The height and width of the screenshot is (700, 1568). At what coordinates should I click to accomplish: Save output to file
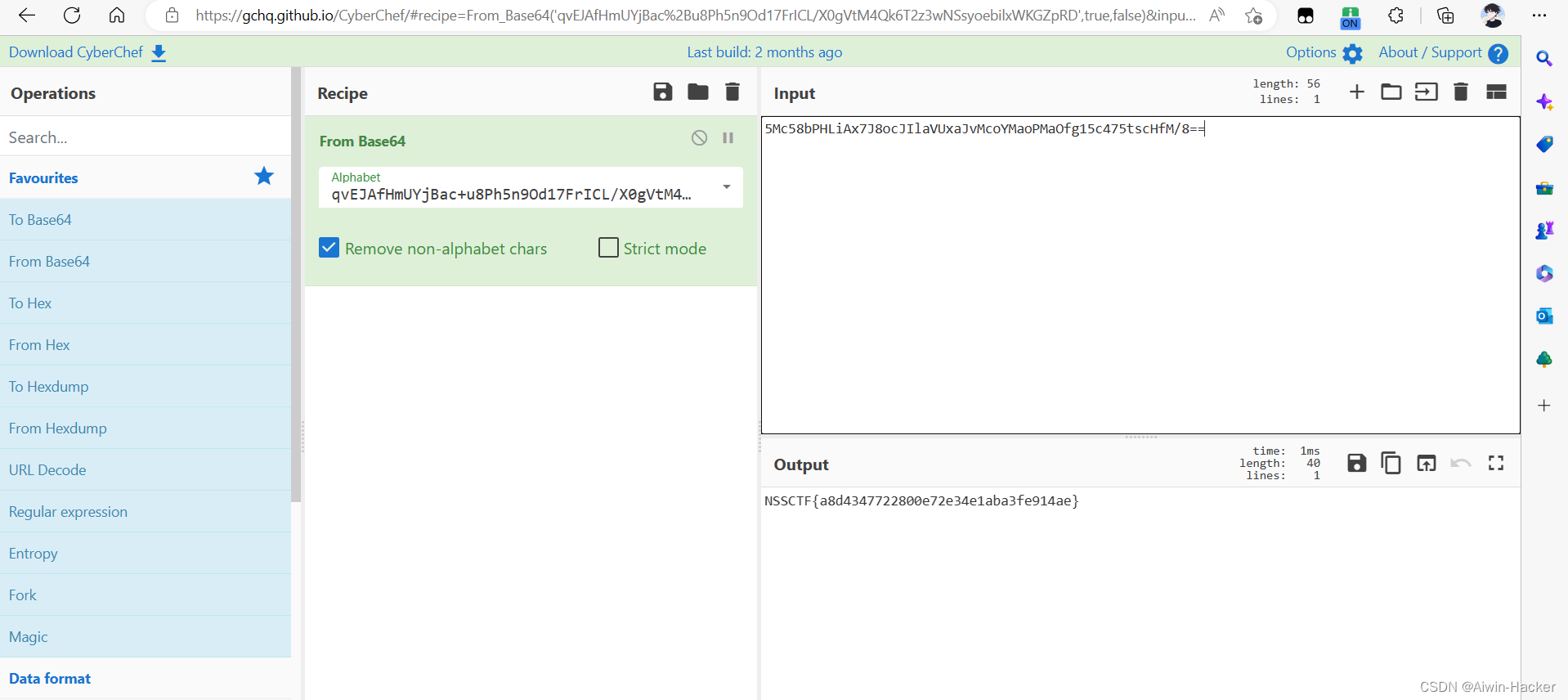coord(1356,463)
